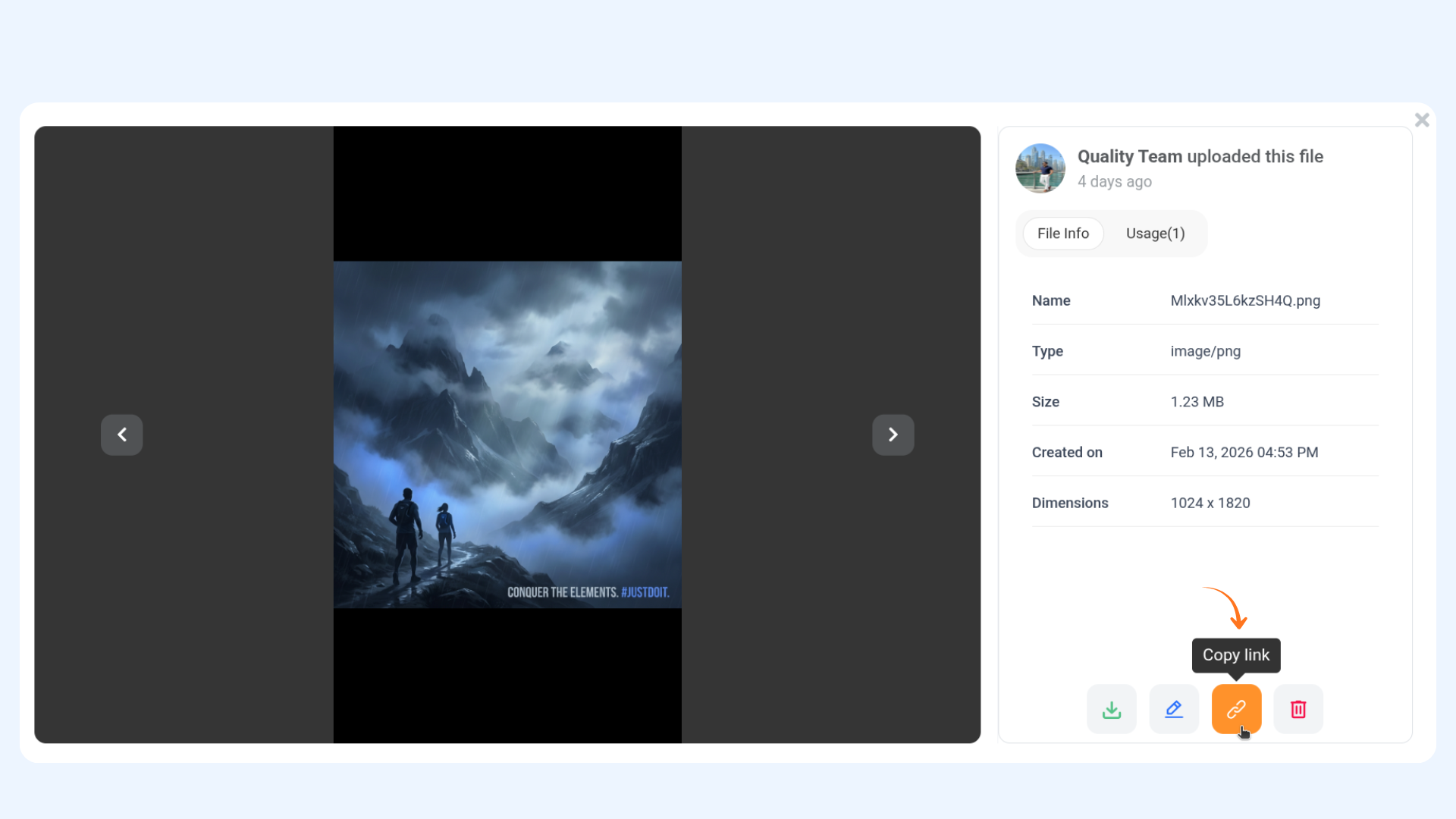Click the file name Mlxkv35L6kzSH4Q.png
The width and height of the screenshot is (1456, 819).
1244,300
